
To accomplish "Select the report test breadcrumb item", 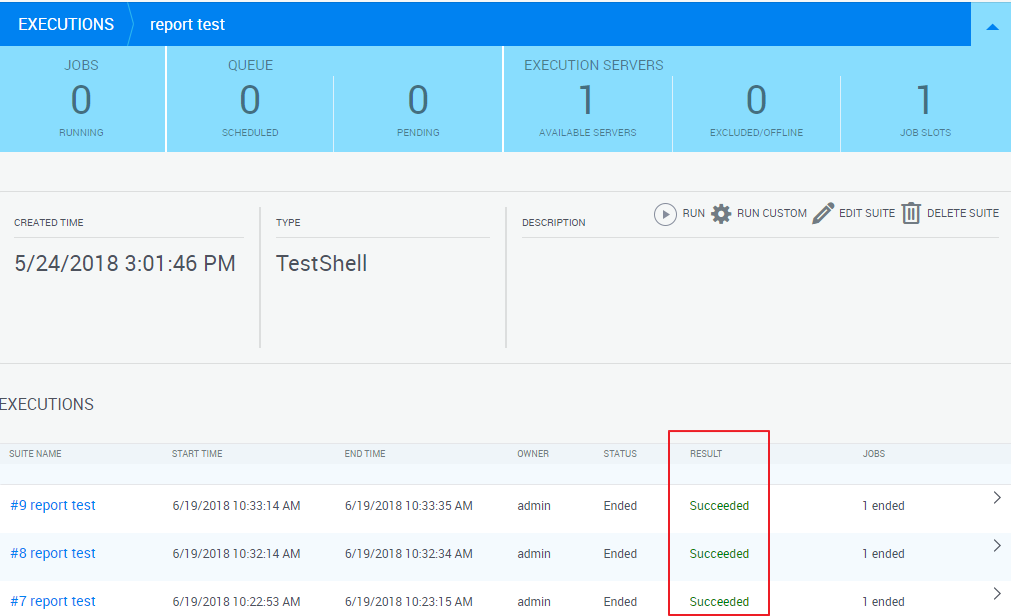I will [x=187, y=24].
